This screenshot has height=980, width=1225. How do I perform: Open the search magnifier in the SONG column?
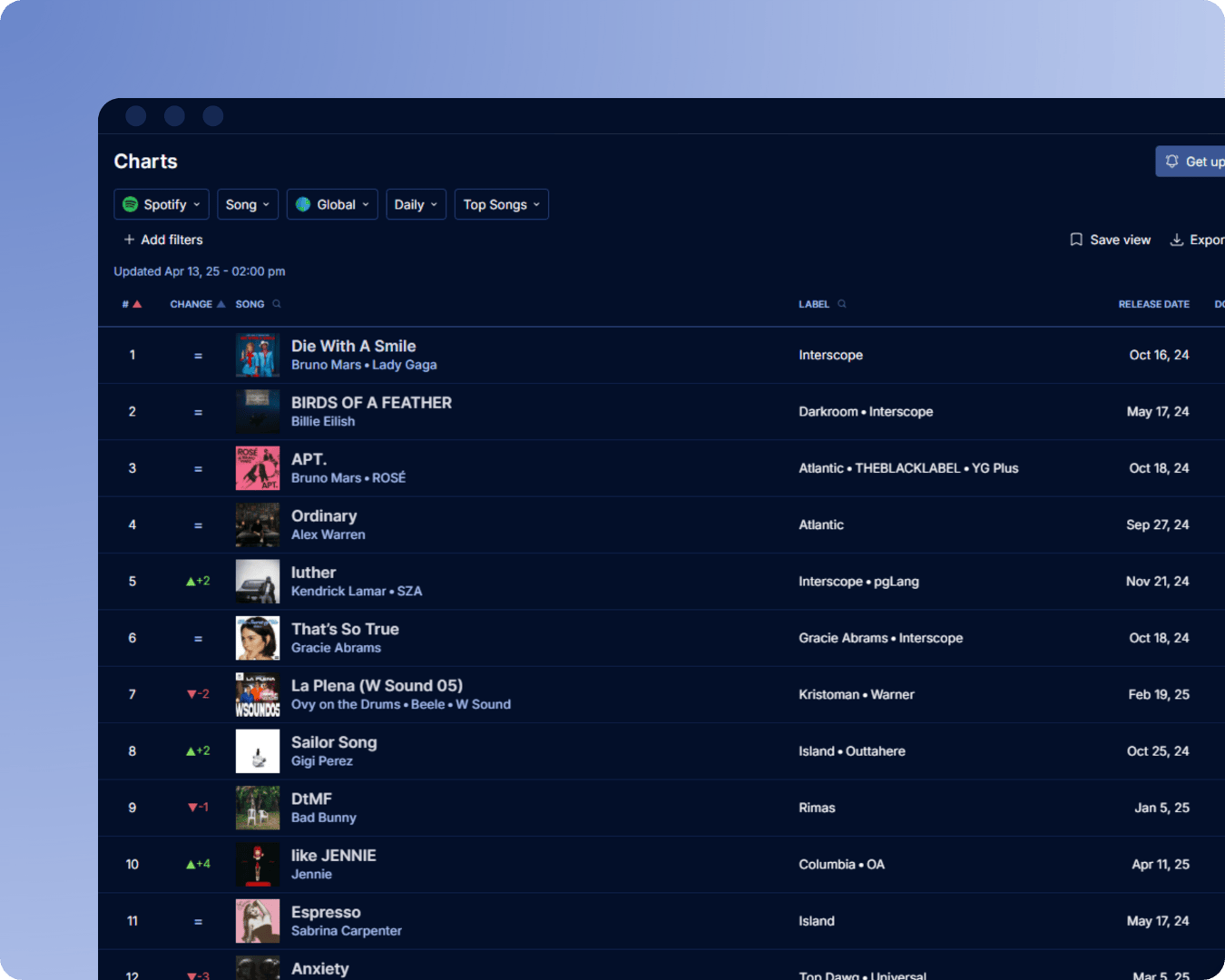coord(275,304)
